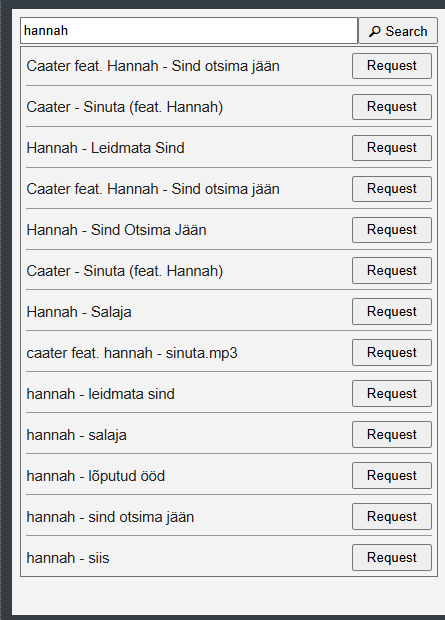Request first 'Caater feat. Hannah - Sind otsima jään'
Viewport: 445px width, 620px height.
coord(392,66)
